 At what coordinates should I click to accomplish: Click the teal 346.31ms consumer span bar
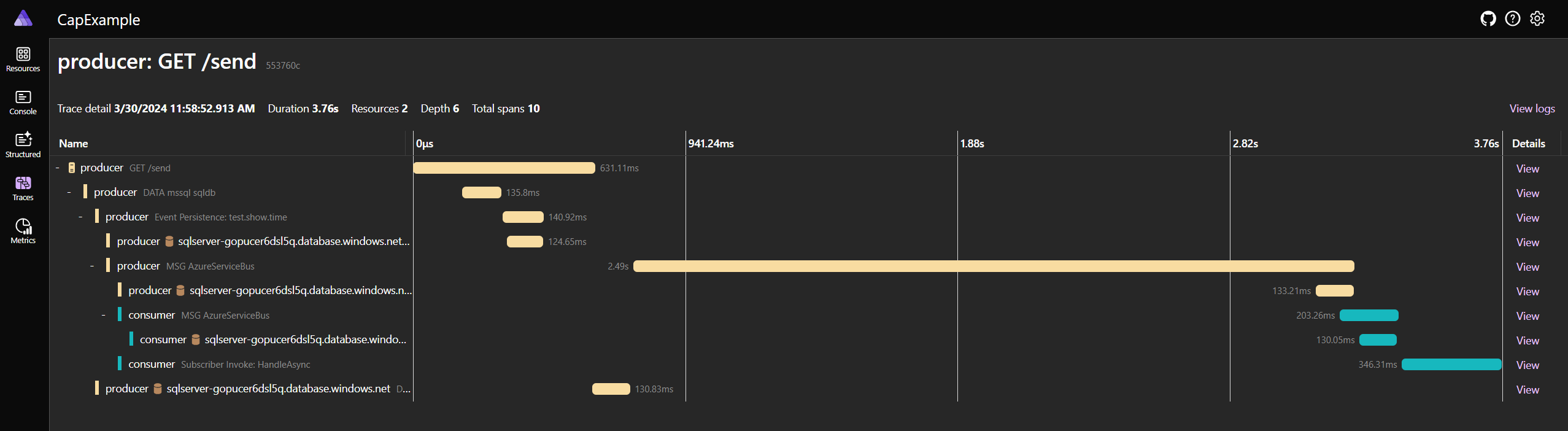pyautogui.click(x=1451, y=365)
